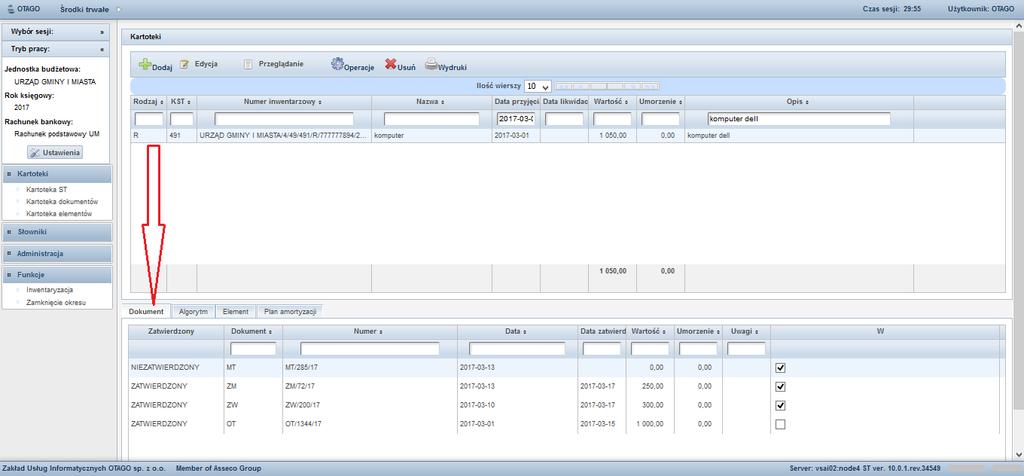Click lower table Numer filter field

pyautogui.click(x=370, y=349)
